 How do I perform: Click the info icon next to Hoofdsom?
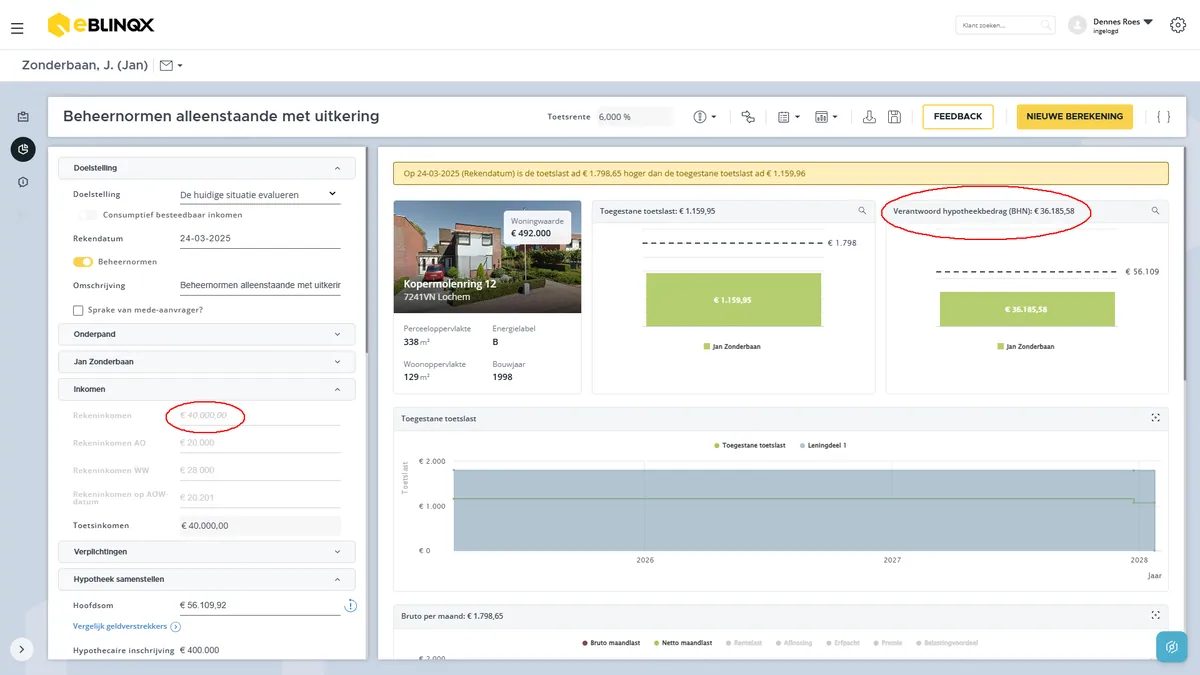351,605
